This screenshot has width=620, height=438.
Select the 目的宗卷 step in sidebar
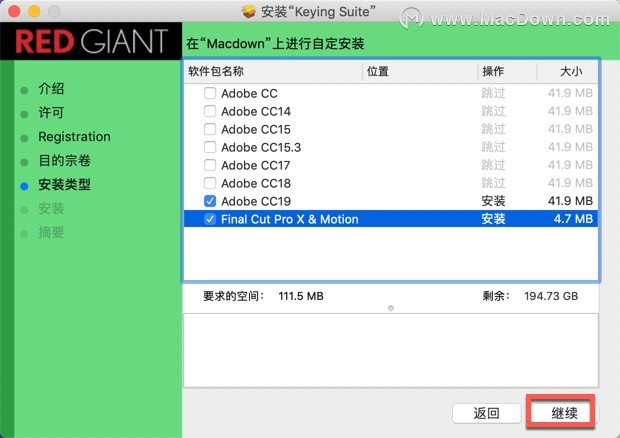tap(64, 160)
